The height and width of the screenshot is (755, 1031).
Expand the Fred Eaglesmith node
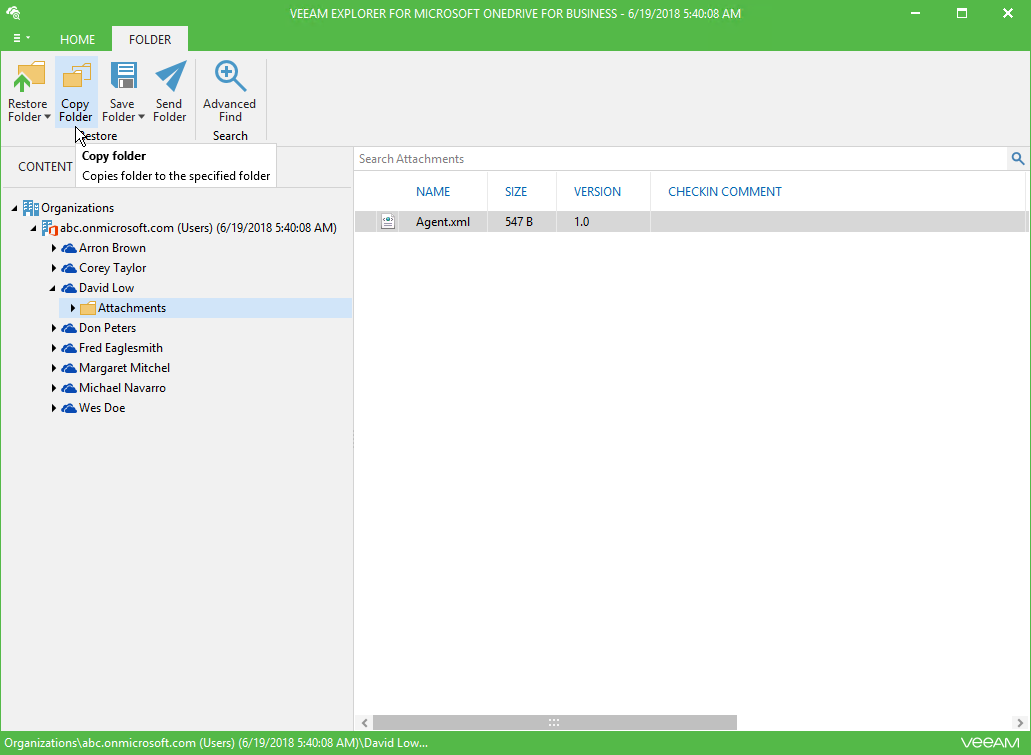[x=54, y=348]
